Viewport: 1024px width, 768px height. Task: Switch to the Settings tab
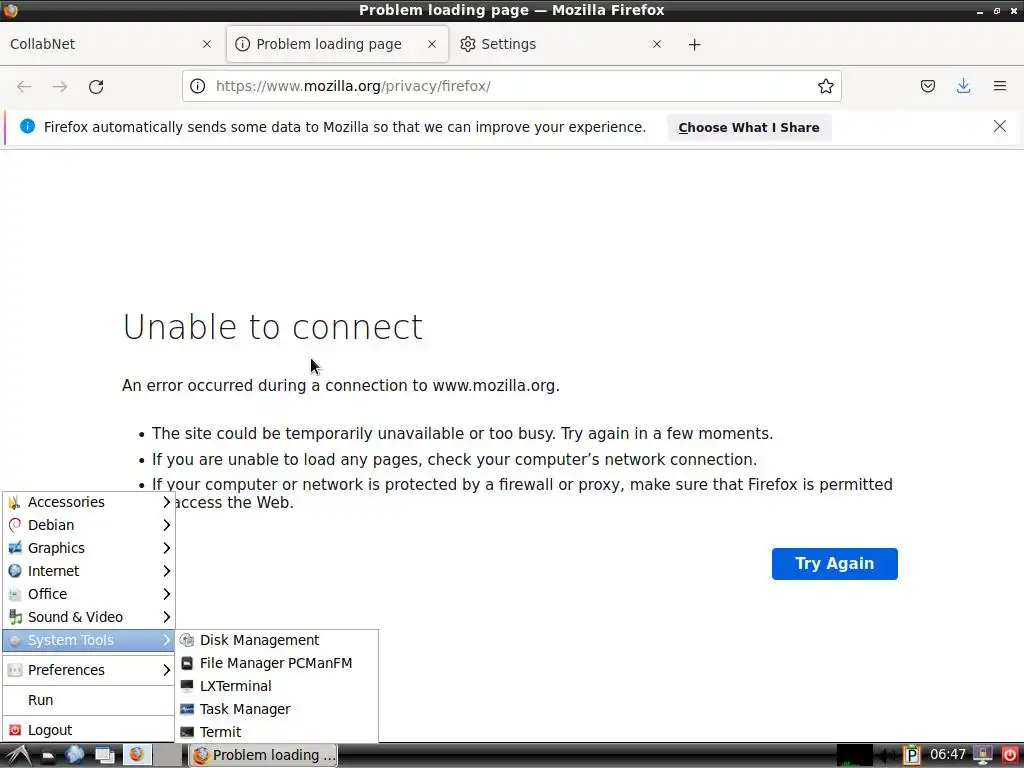(x=562, y=44)
